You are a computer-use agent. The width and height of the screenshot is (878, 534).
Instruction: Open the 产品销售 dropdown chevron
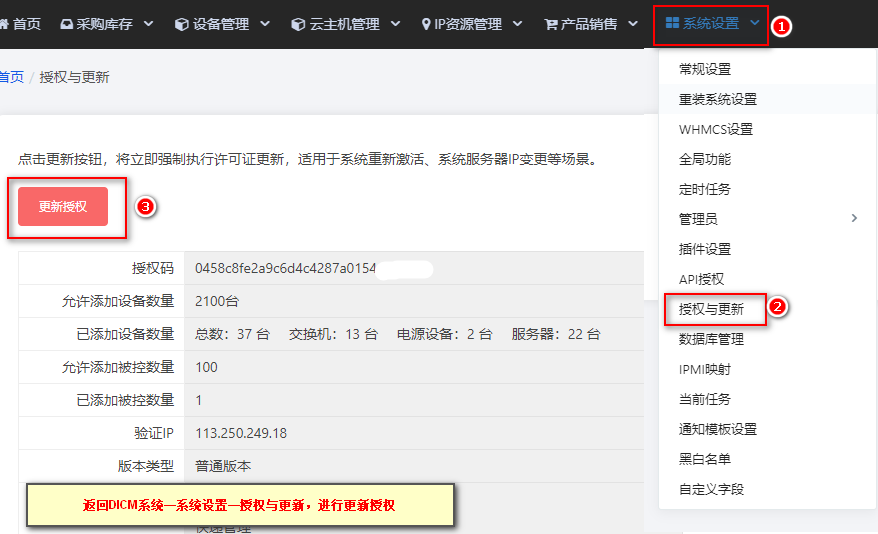tap(633, 24)
